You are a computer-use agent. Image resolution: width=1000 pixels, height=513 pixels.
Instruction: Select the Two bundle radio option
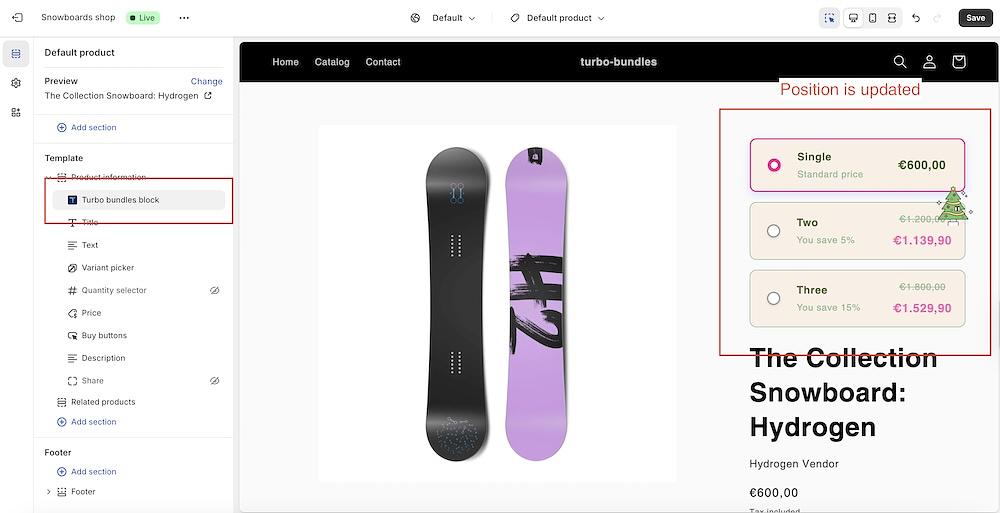pyautogui.click(x=773, y=231)
